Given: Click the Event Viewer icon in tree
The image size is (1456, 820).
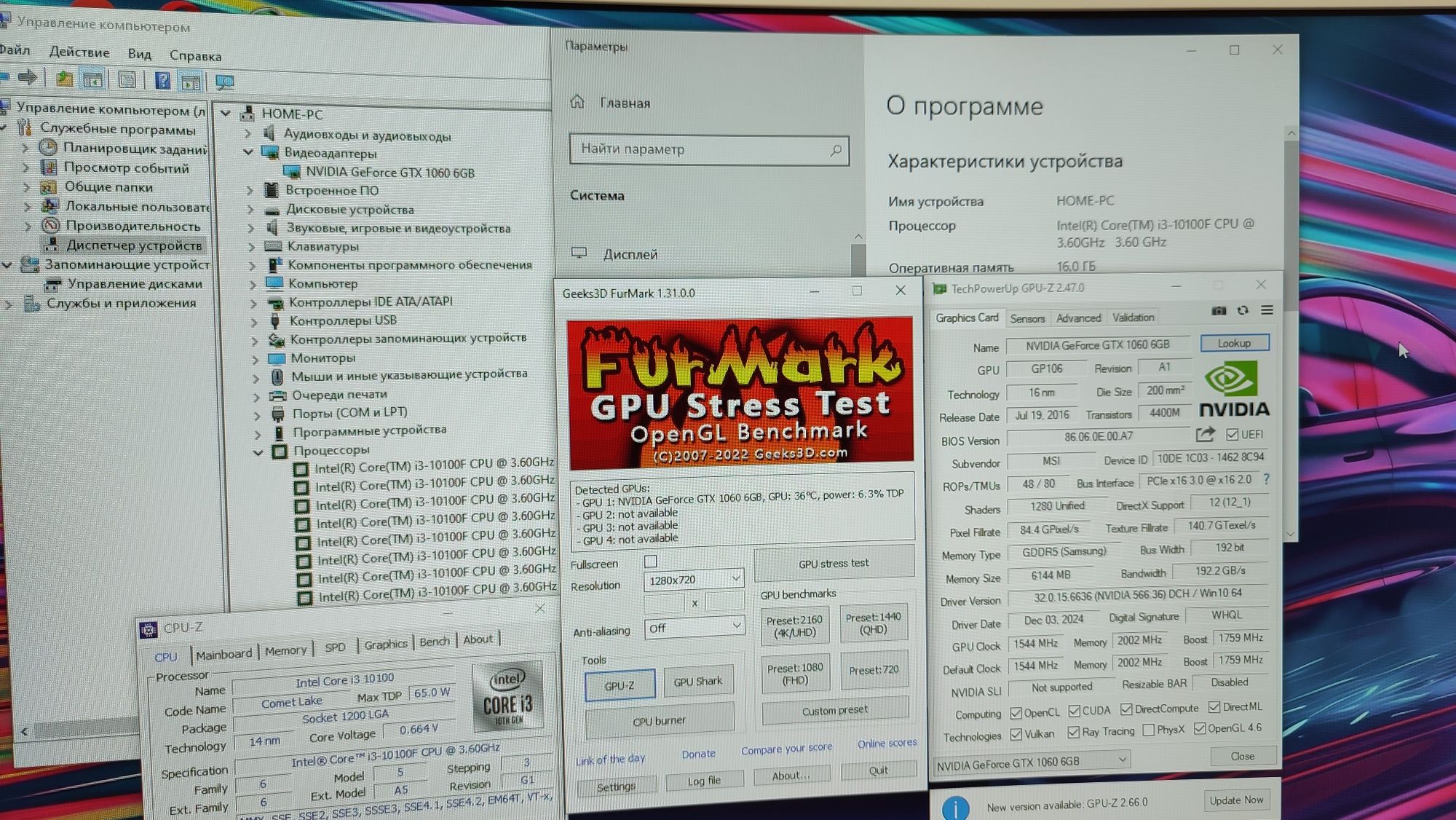Looking at the screenshot, I should [49, 167].
